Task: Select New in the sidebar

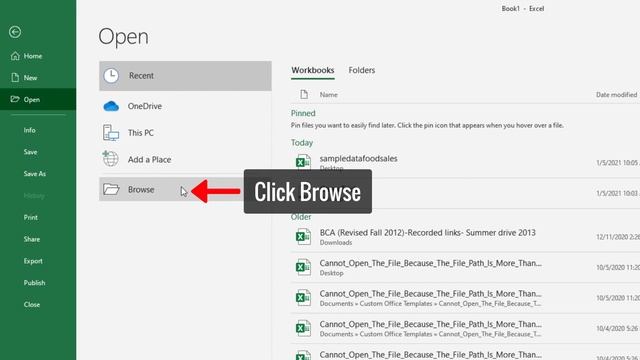Action: [38, 78]
